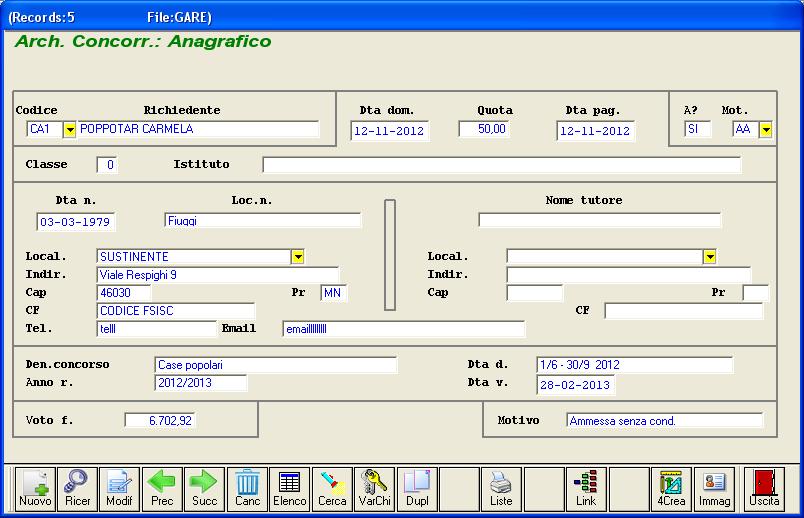Image resolution: width=804 pixels, height=518 pixels.
Task: Click the Email field
Action: click(404, 329)
